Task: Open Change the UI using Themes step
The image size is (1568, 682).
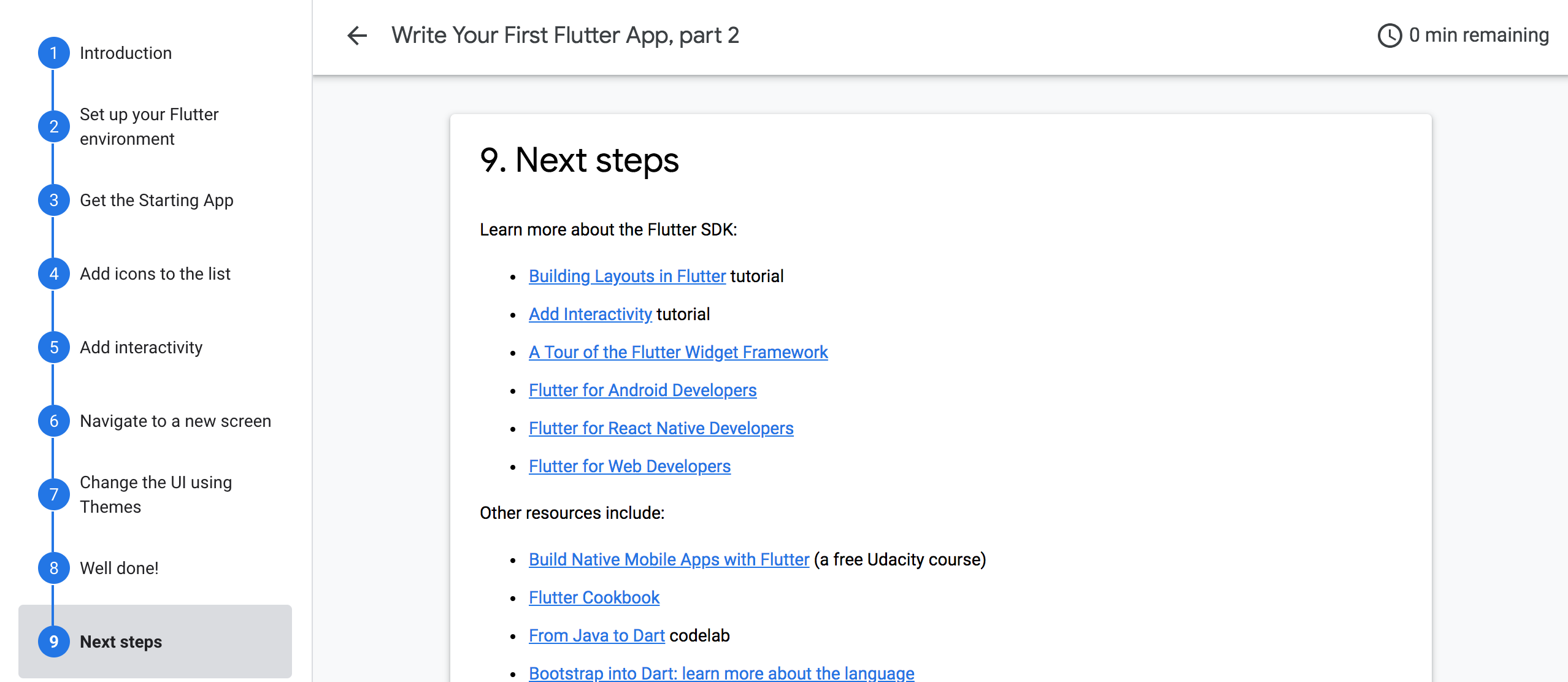Action: (156, 494)
